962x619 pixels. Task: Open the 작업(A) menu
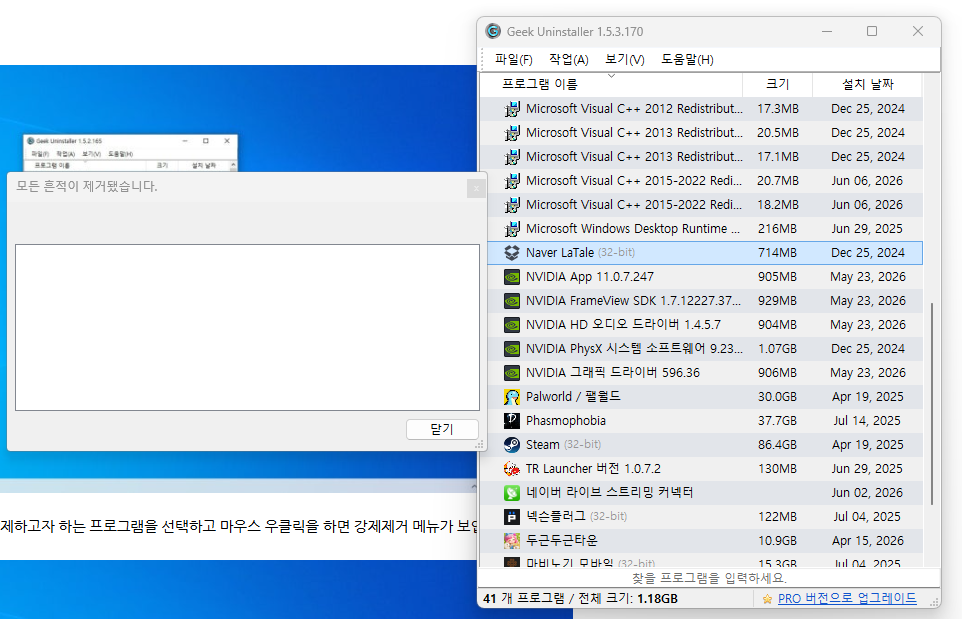[x=569, y=60]
